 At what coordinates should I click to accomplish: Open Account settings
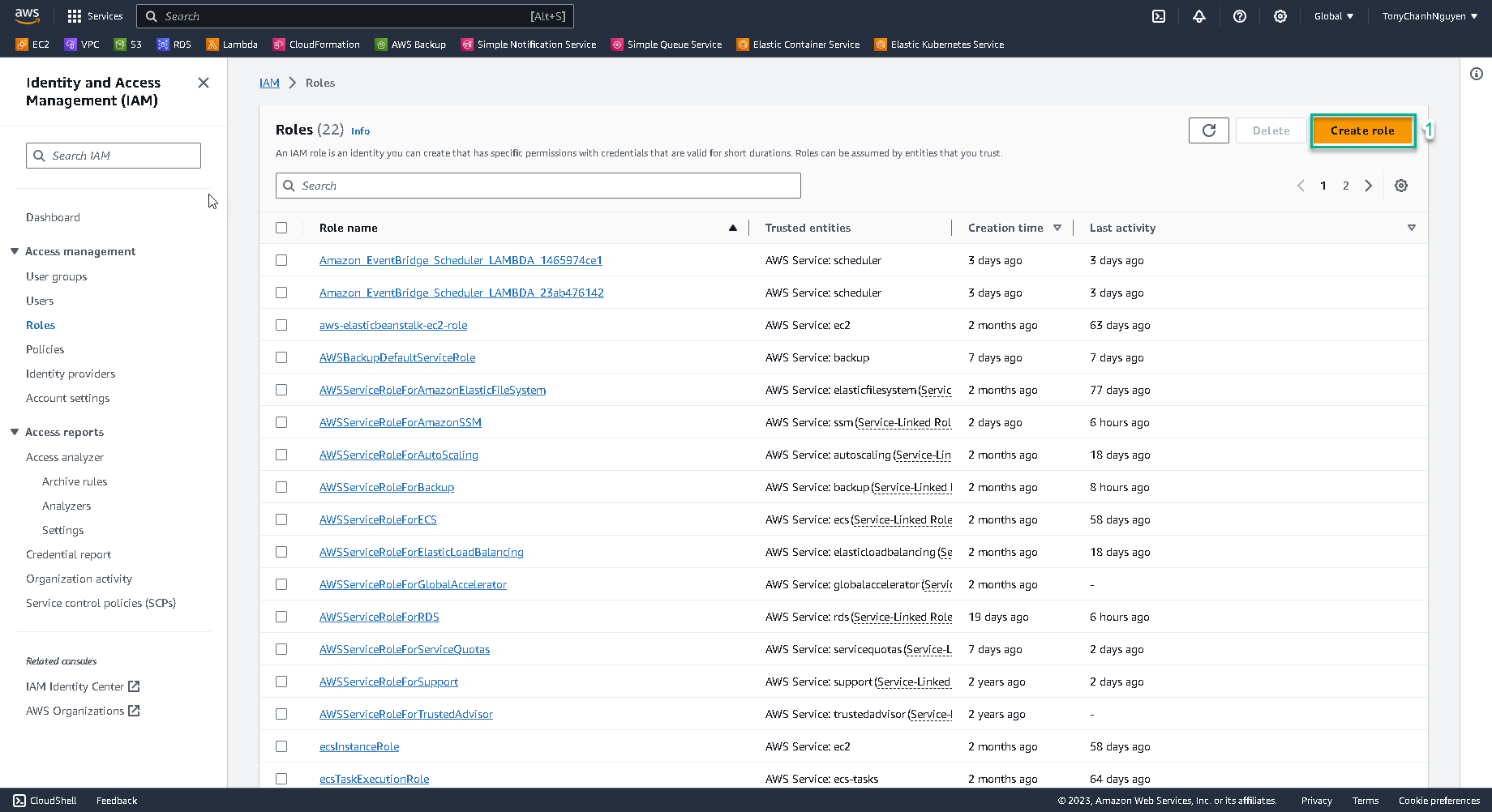(67, 398)
